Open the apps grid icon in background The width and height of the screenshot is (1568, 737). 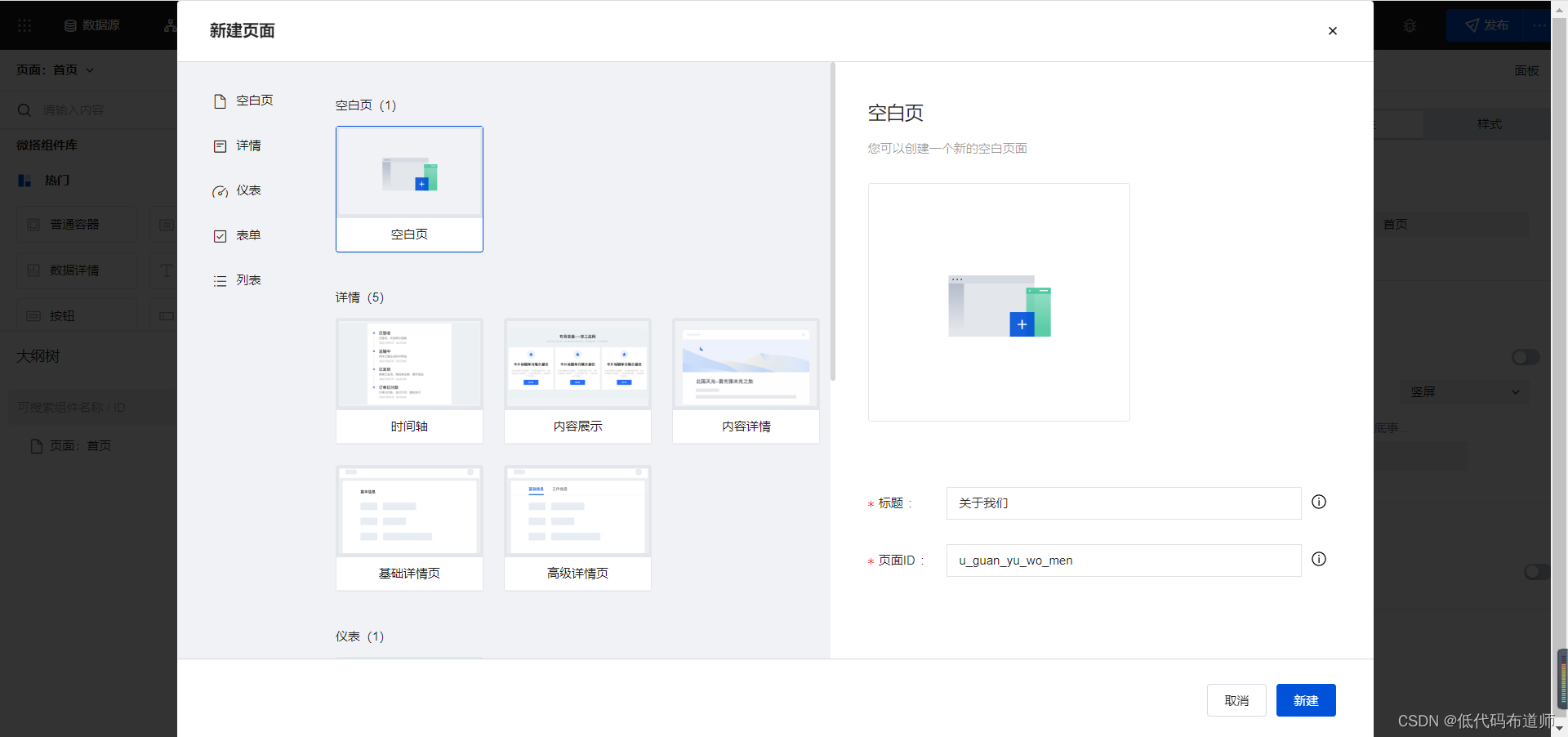(24, 25)
